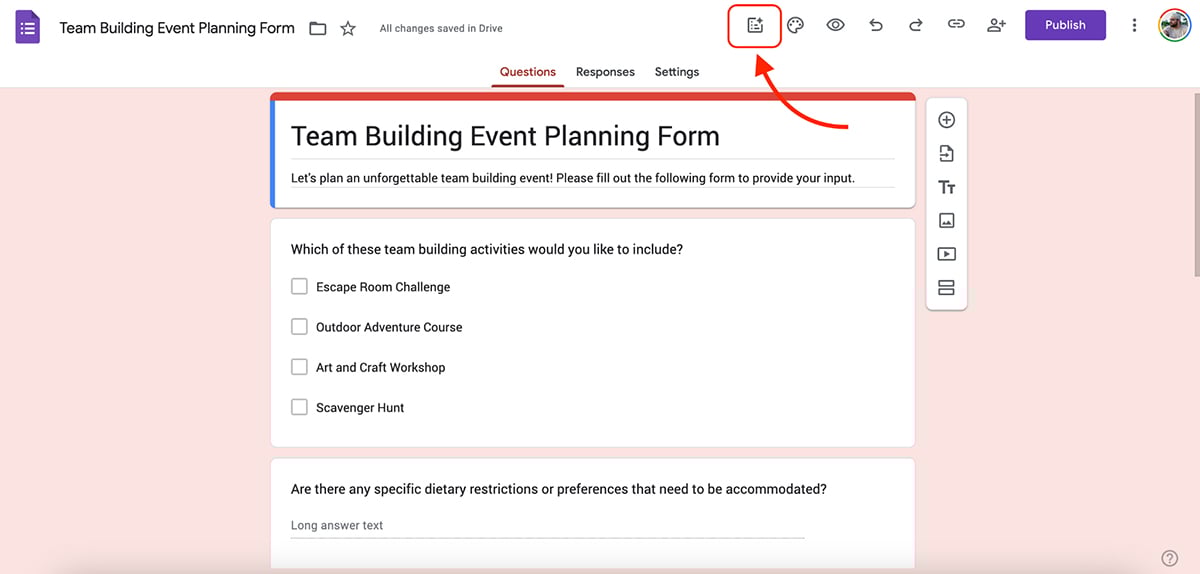The width and height of the screenshot is (1200, 574).
Task: Switch to the Responses tab
Action: (605, 72)
